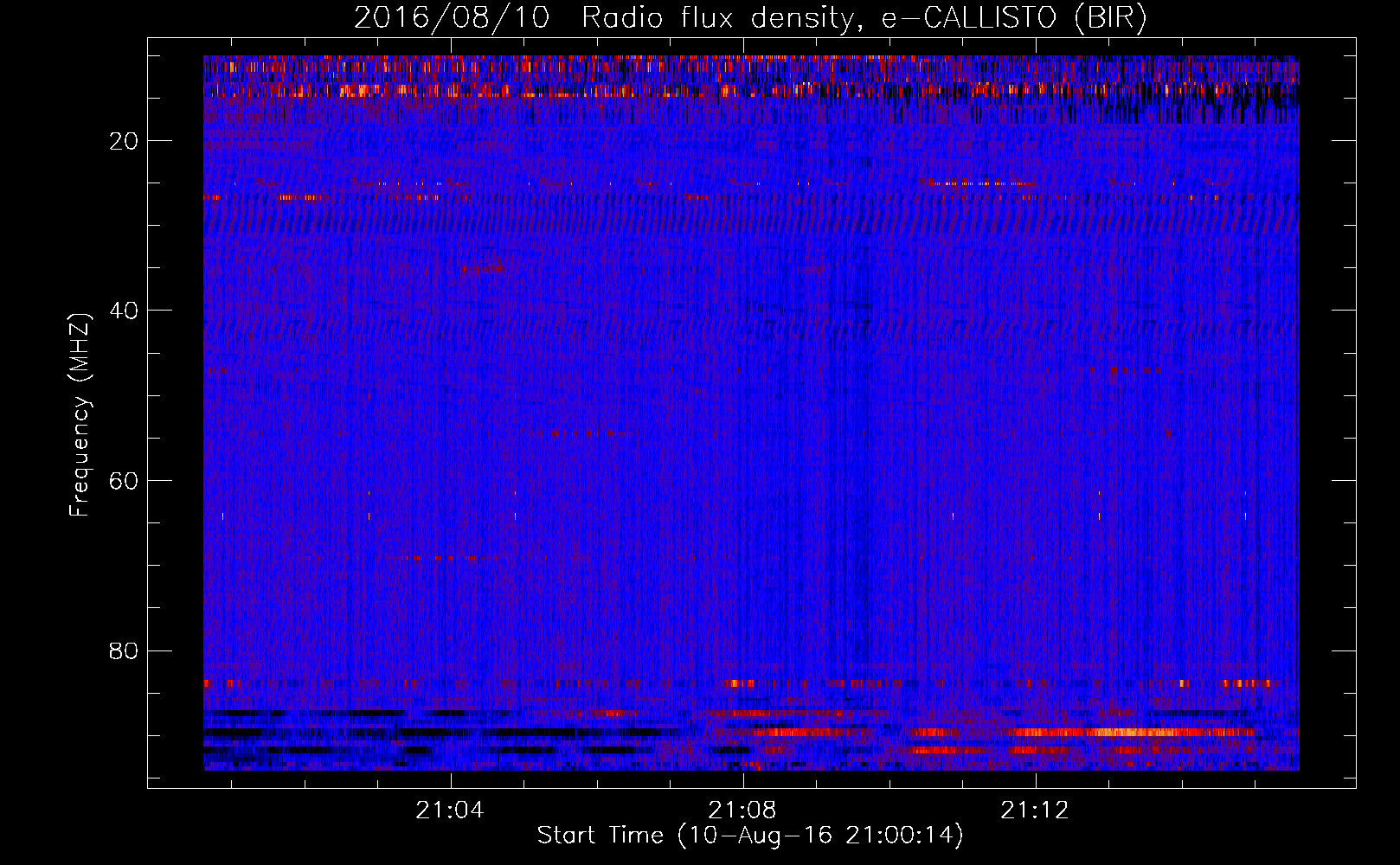The width and height of the screenshot is (1400, 865).
Task: Click the x-axis label "Start Time (10-Aug-16 21:00:14)"
Action: [x=750, y=836]
